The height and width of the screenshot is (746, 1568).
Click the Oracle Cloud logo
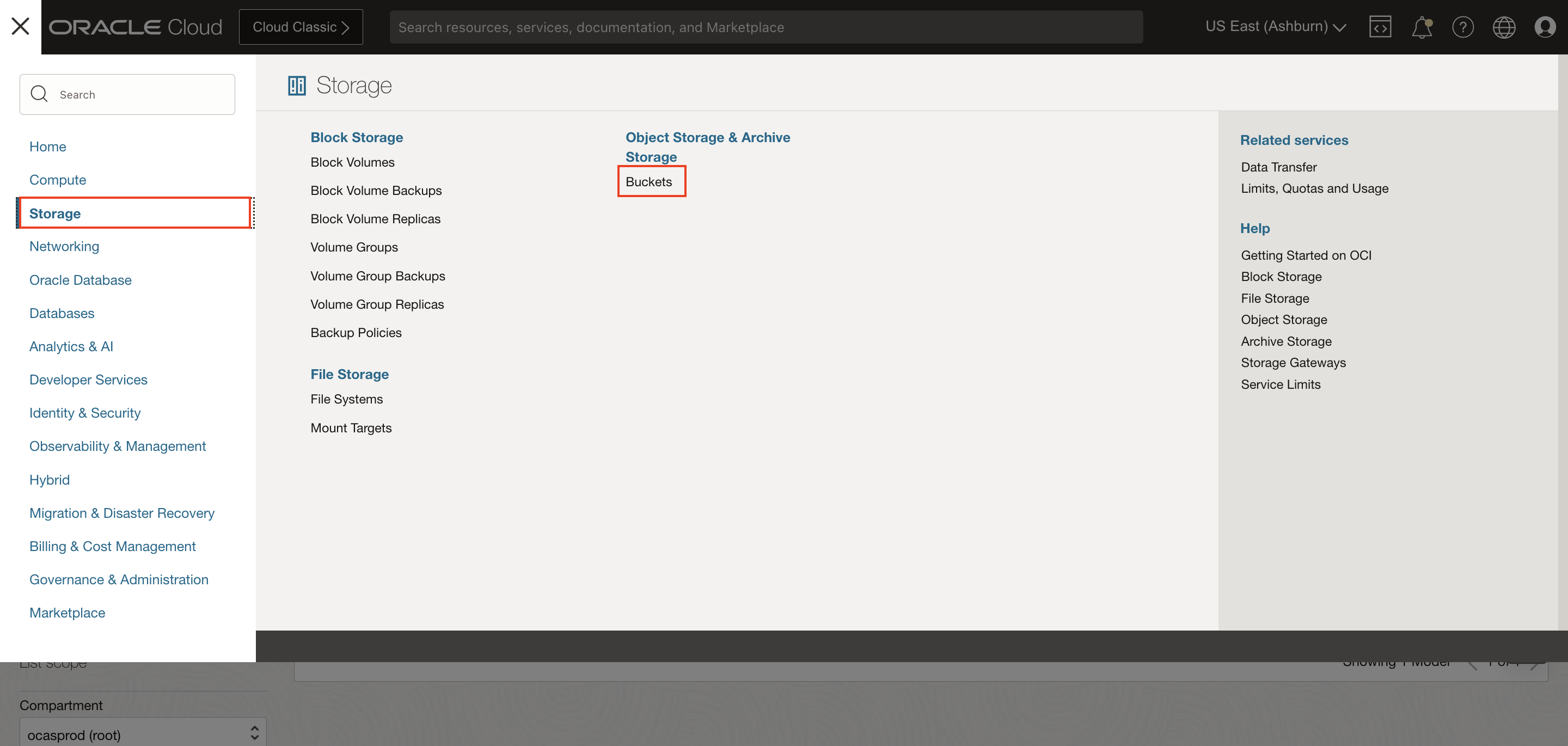pos(135,27)
